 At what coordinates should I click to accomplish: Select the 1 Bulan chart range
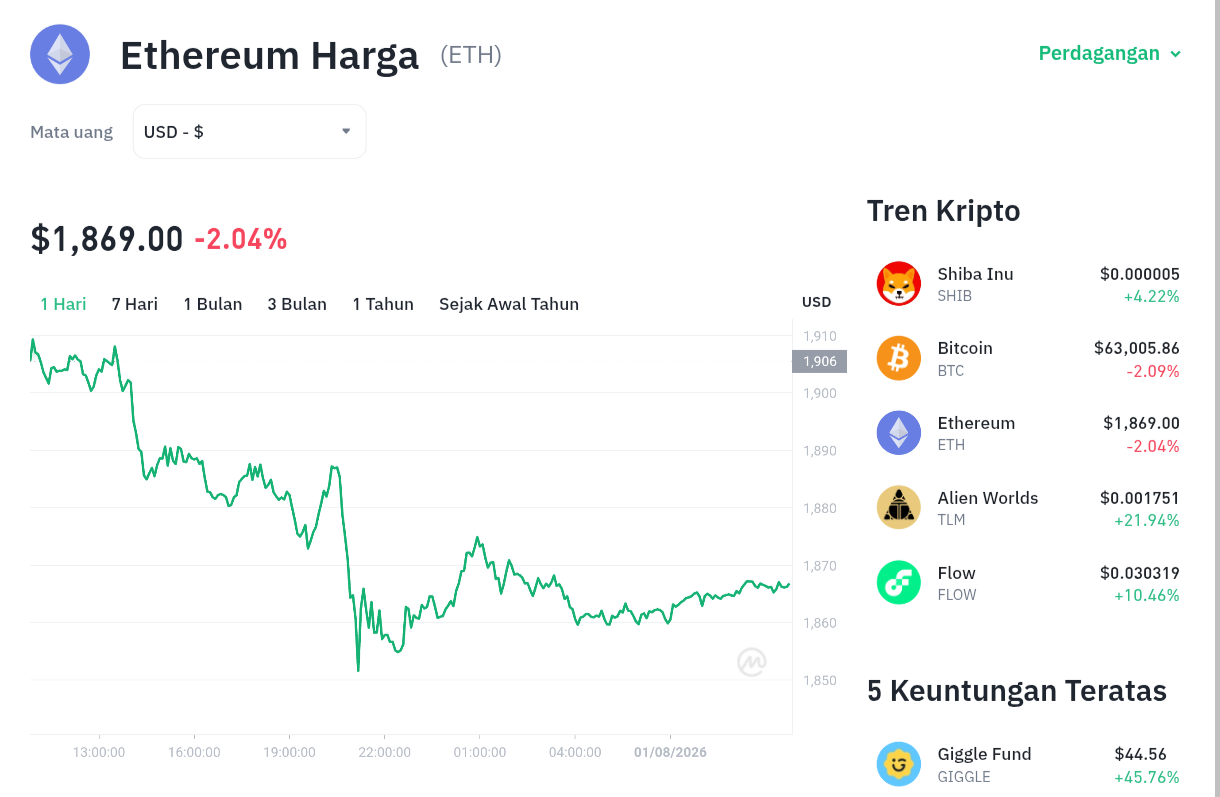tap(213, 304)
